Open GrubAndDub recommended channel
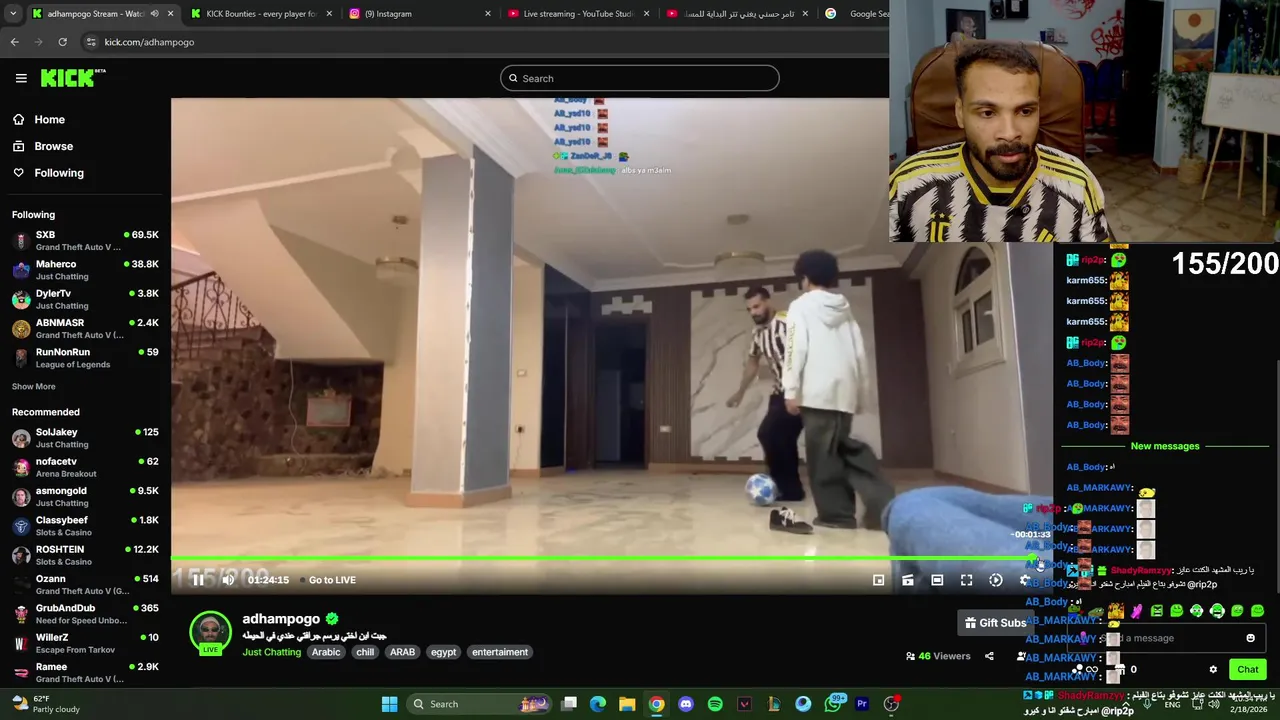The width and height of the screenshot is (1280, 720). 85,614
